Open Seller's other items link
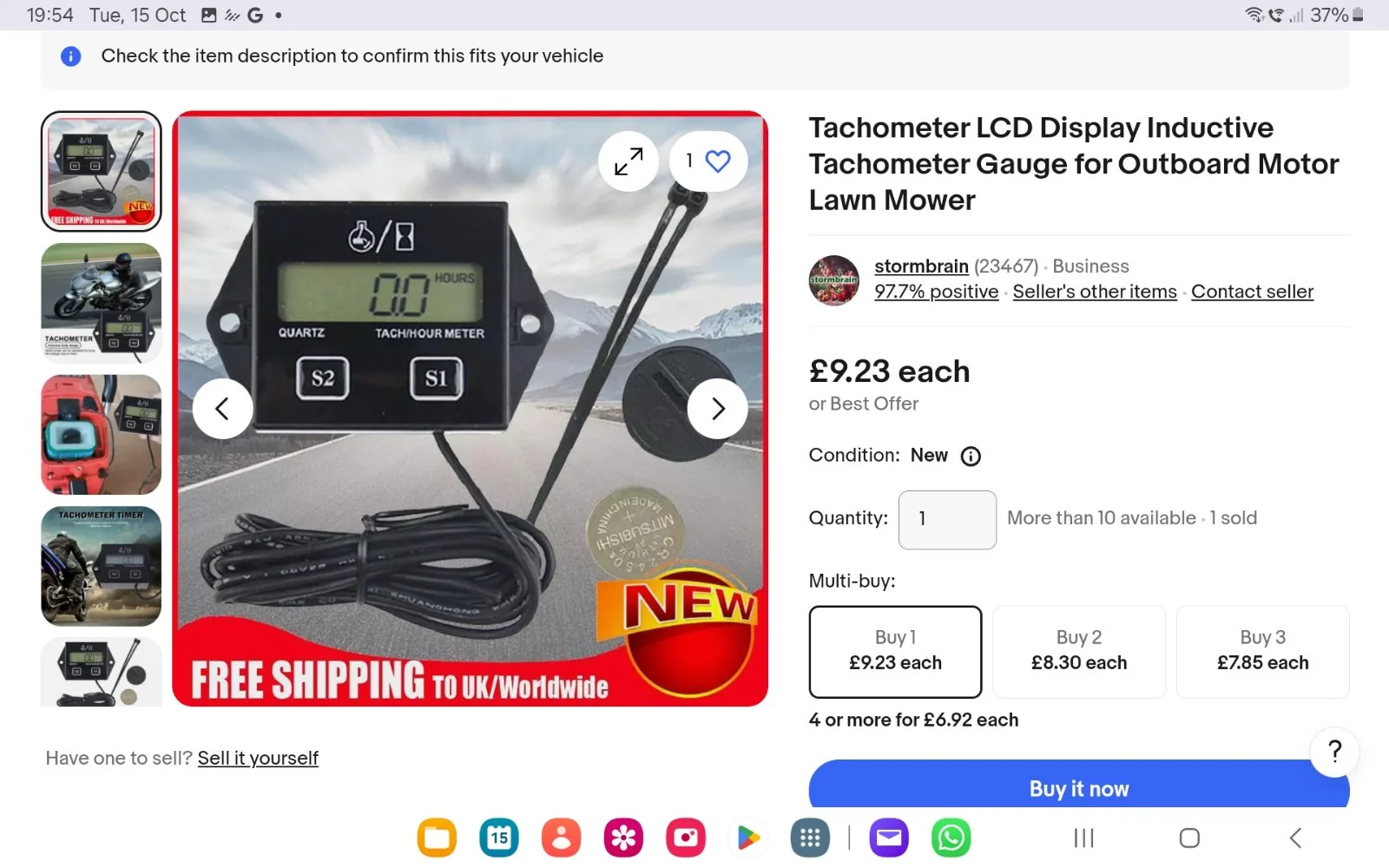The width and height of the screenshot is (1389, 868). click(x=1095, y=292)
